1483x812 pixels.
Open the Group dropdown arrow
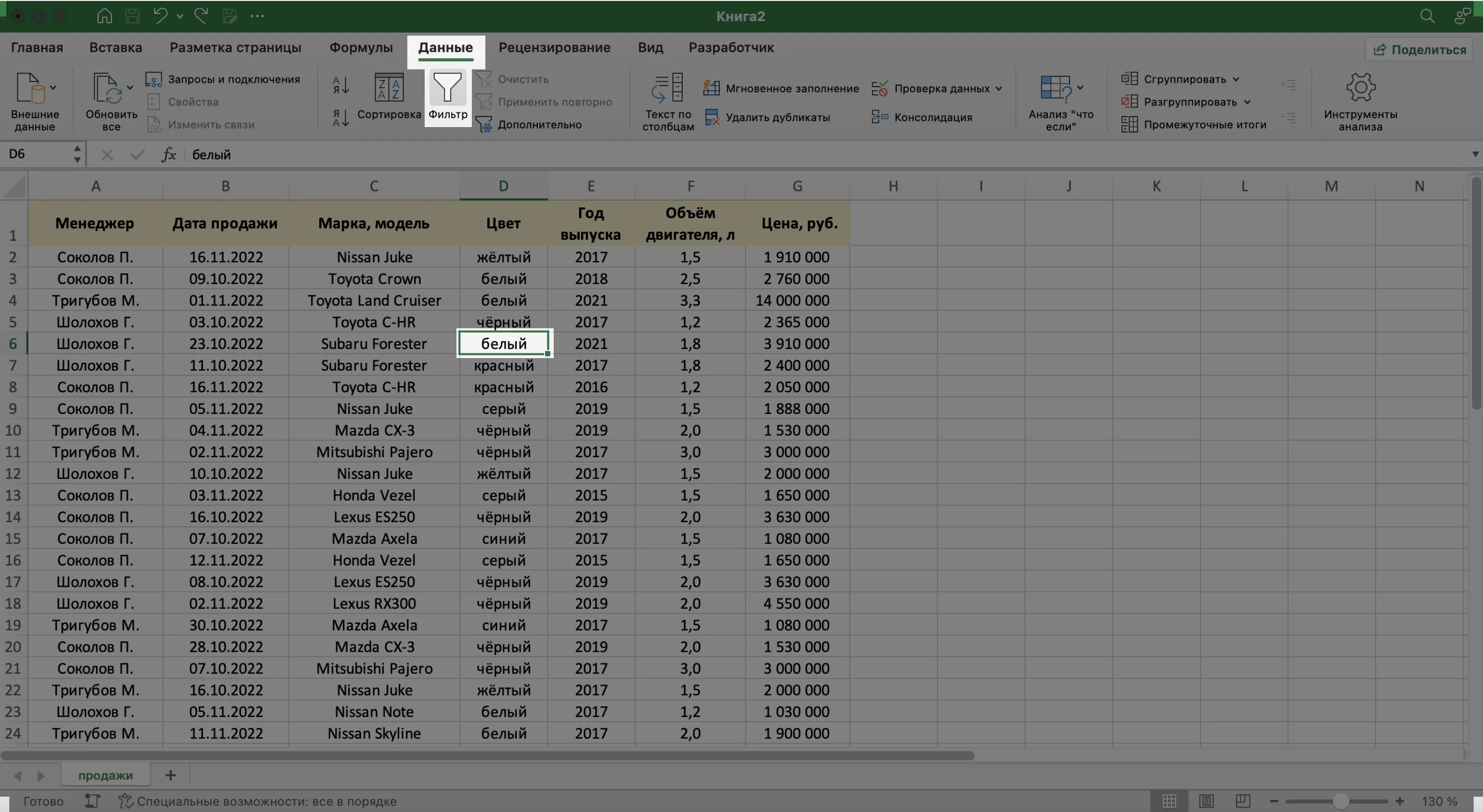pyautogui.click(x=1236, y=79)
